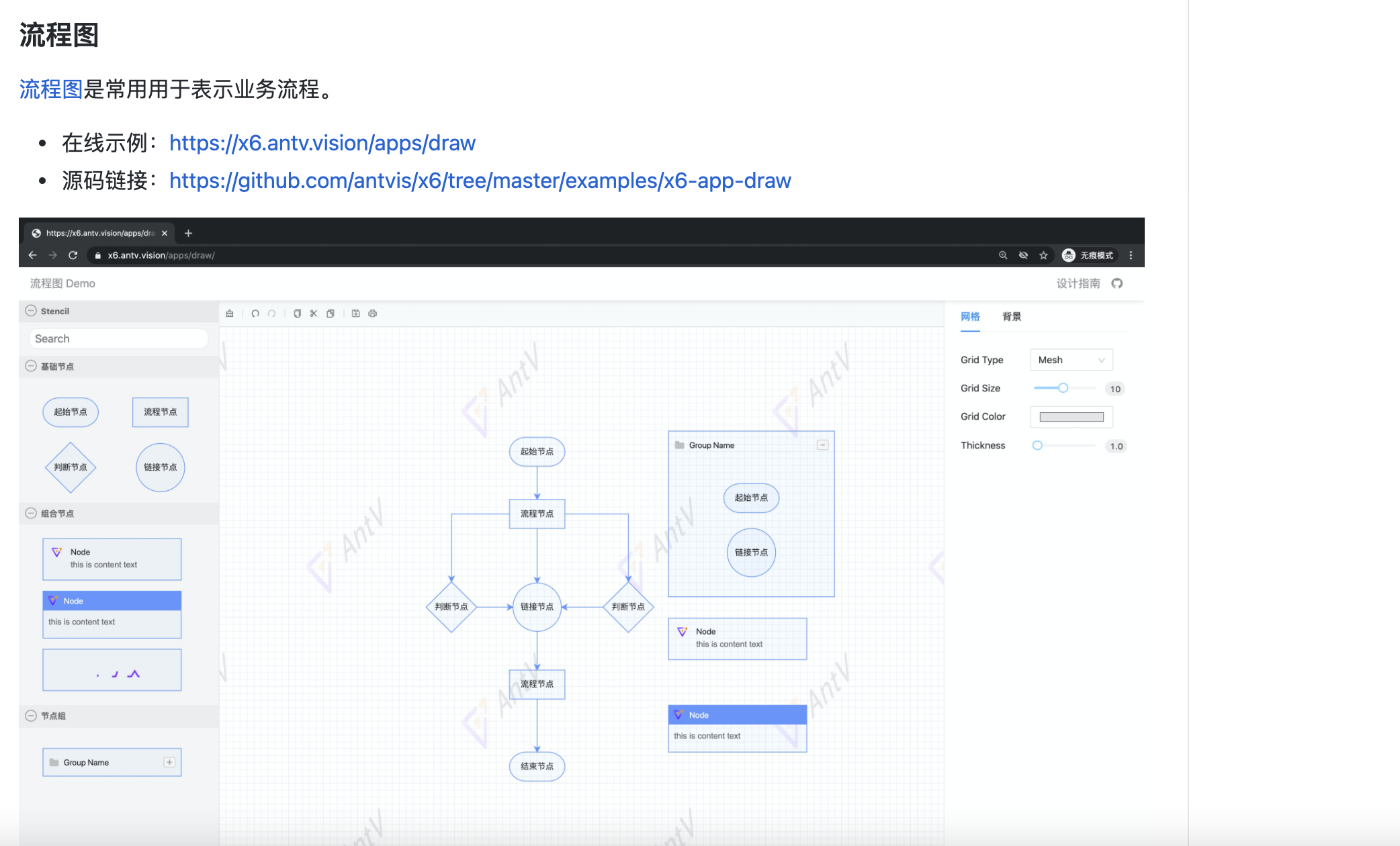The height and width of the screenshot is (846, 1400).
Task: Select the 结束节点 node on canvas
Action: (537, 766)
